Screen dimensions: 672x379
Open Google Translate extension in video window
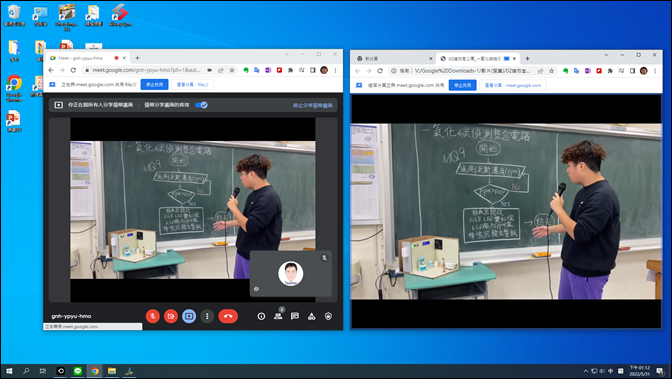coord(576,71)
